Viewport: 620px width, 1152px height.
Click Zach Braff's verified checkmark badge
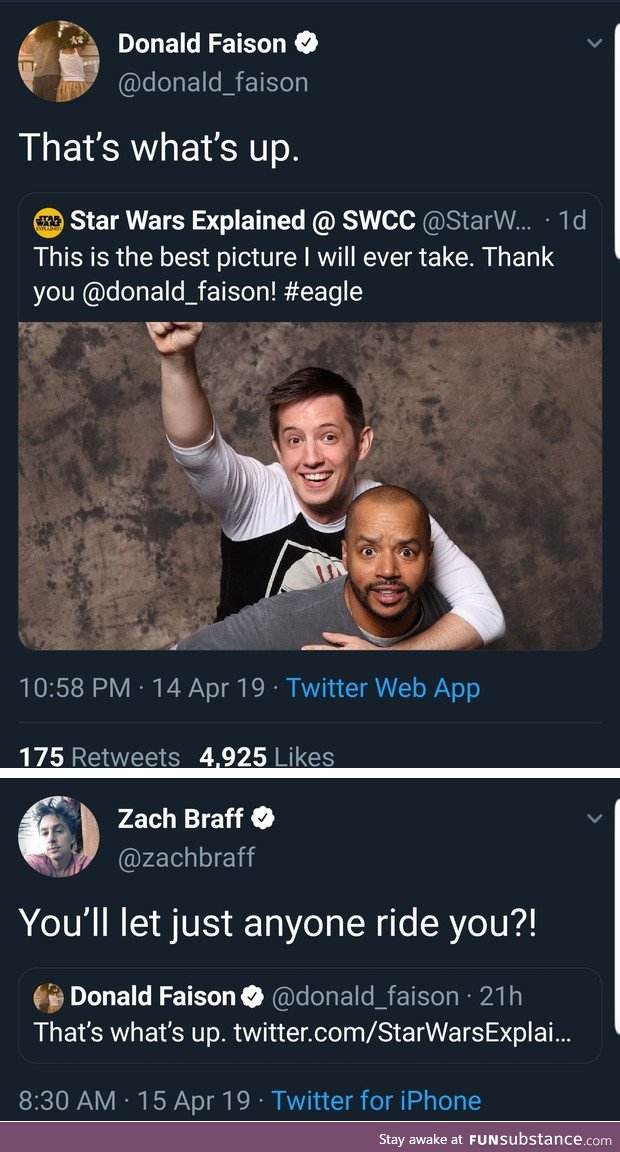[x=263, y=818]
